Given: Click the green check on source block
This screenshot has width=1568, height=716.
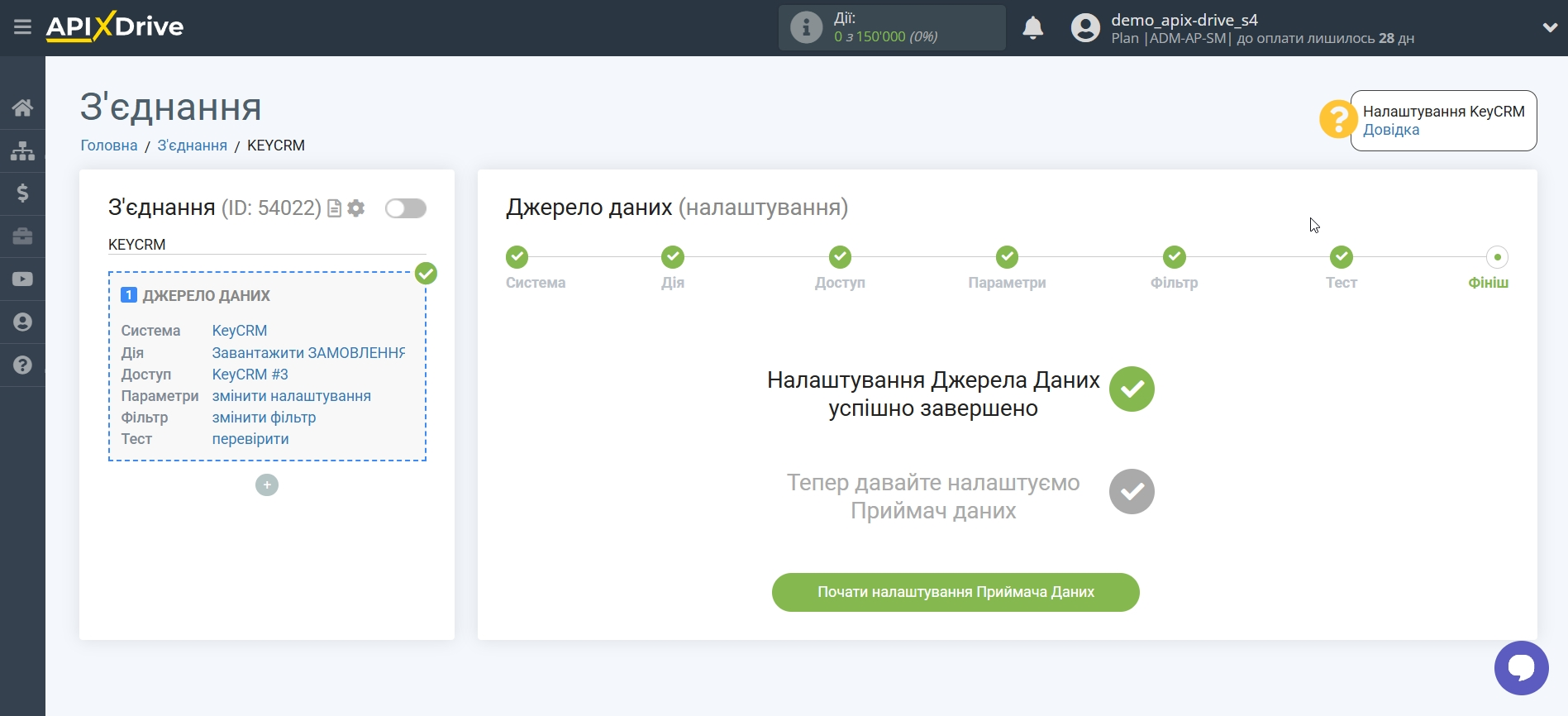Looking at the screenshot, I should (x=426, y=274).
